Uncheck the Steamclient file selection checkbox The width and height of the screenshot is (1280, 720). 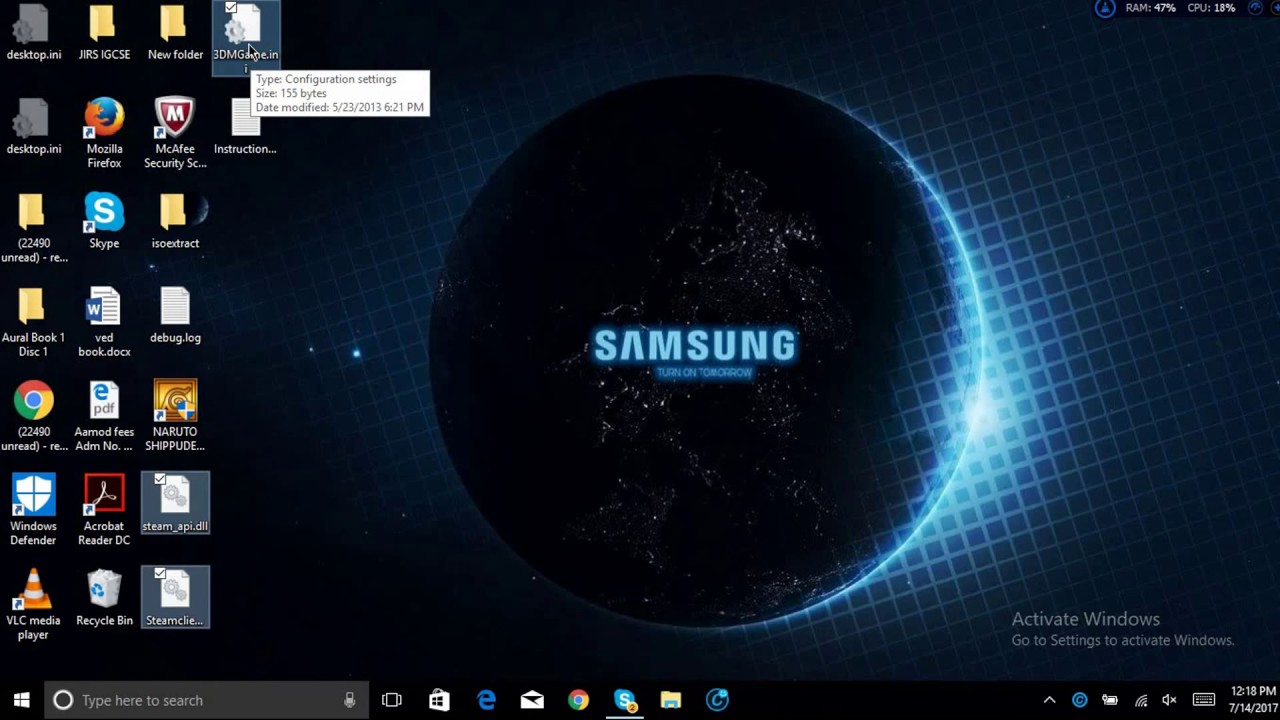(160, 574)
